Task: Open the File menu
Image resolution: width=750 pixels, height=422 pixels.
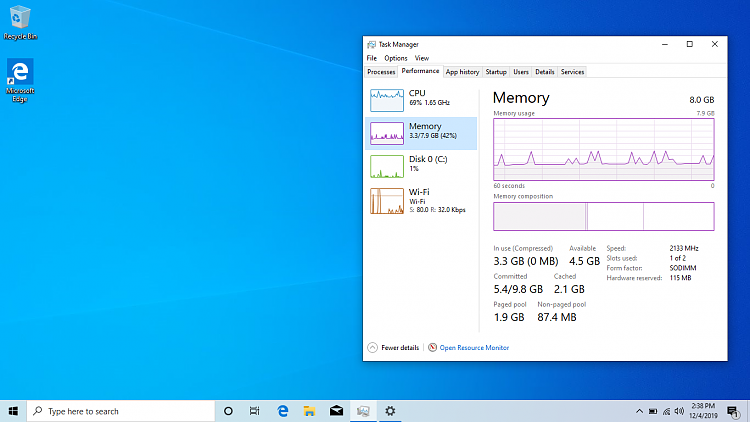Action: [x=372, y=58]
